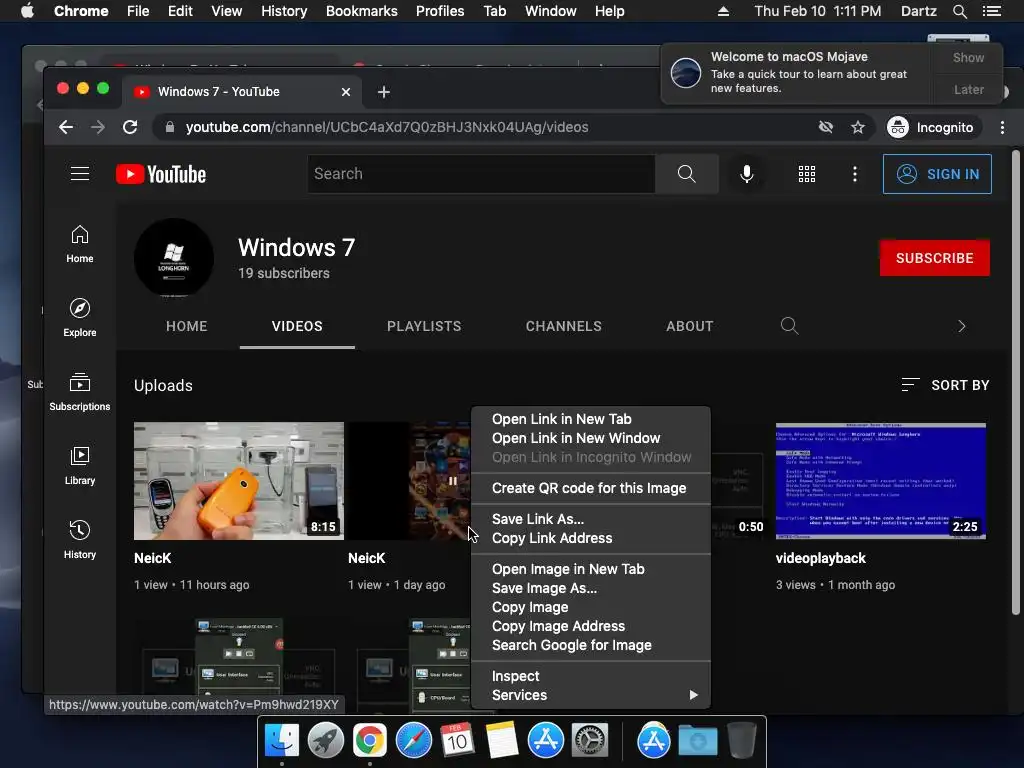Click the YouTube logo
This screenshot has width=1024, height=768.
click(161, 174)
